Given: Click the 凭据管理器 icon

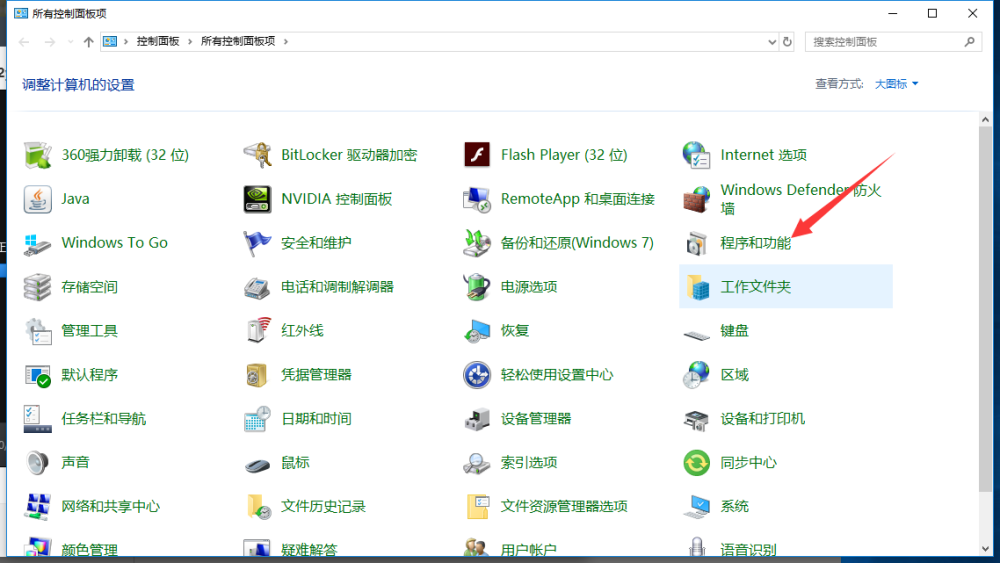Looking at the screenshot, I should (258, 375).
